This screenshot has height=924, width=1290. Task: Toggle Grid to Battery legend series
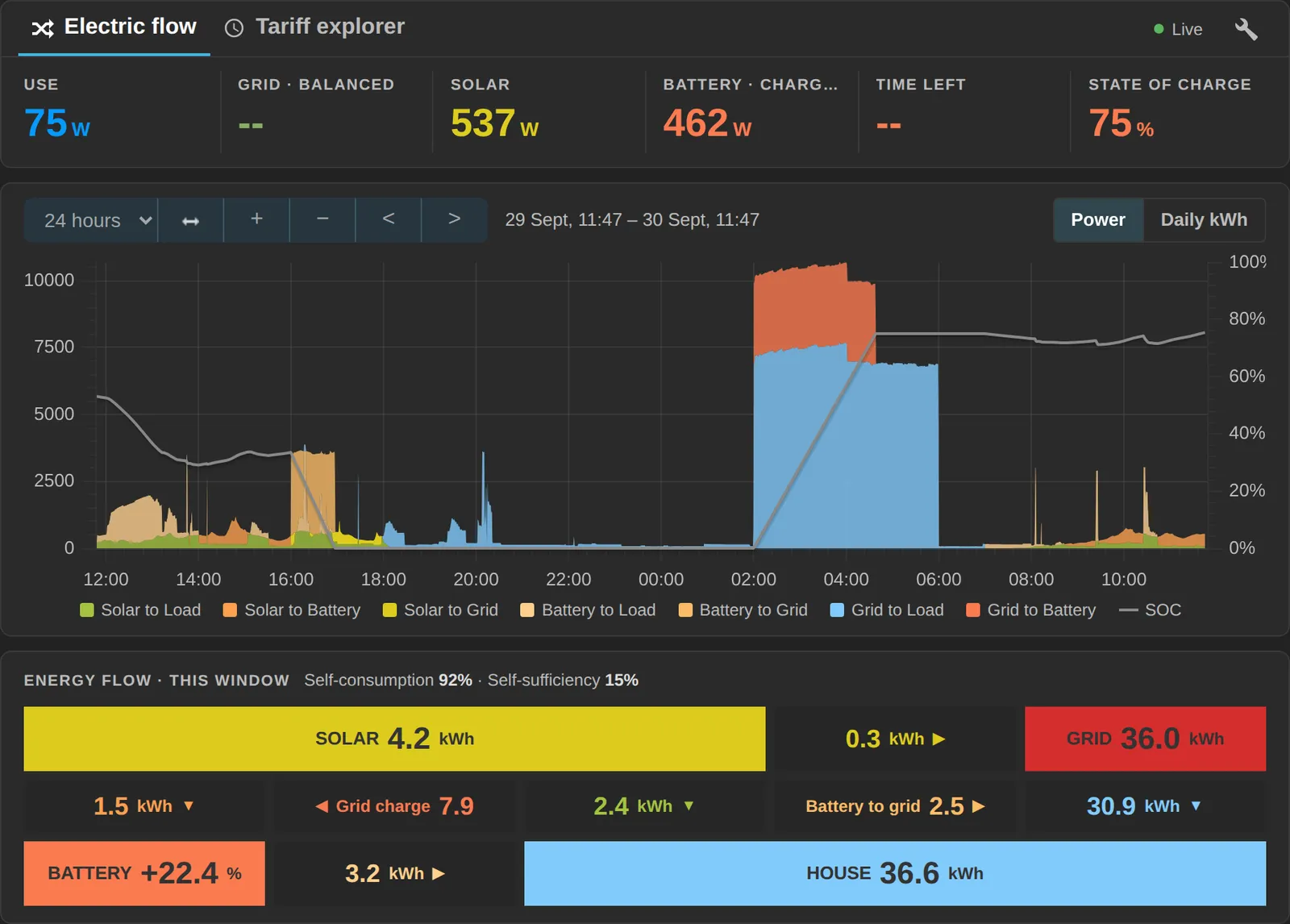coord(1031,610)
